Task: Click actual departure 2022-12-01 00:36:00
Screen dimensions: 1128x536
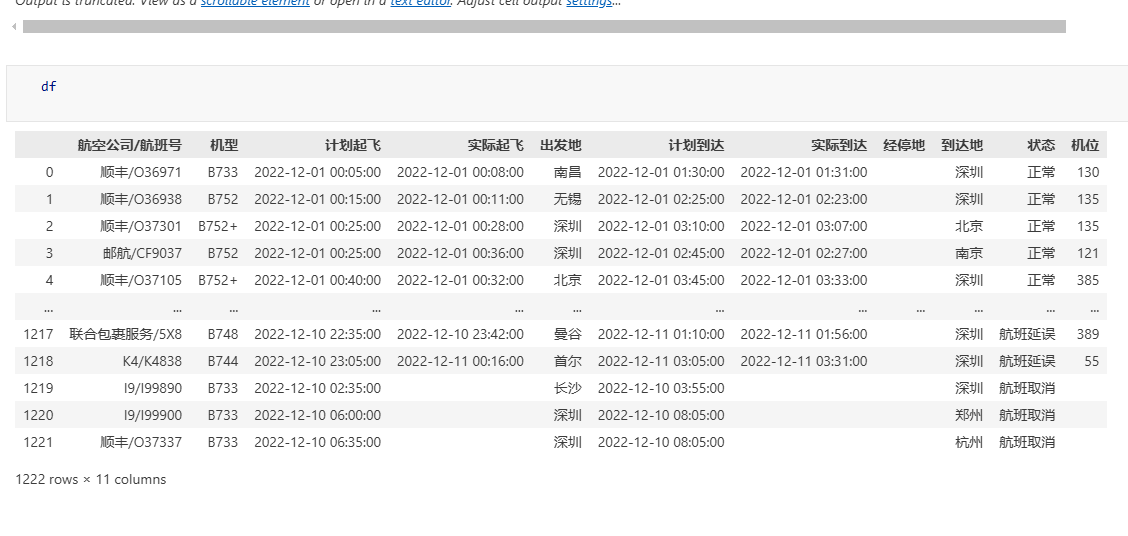Action: (x=460, y=253)
